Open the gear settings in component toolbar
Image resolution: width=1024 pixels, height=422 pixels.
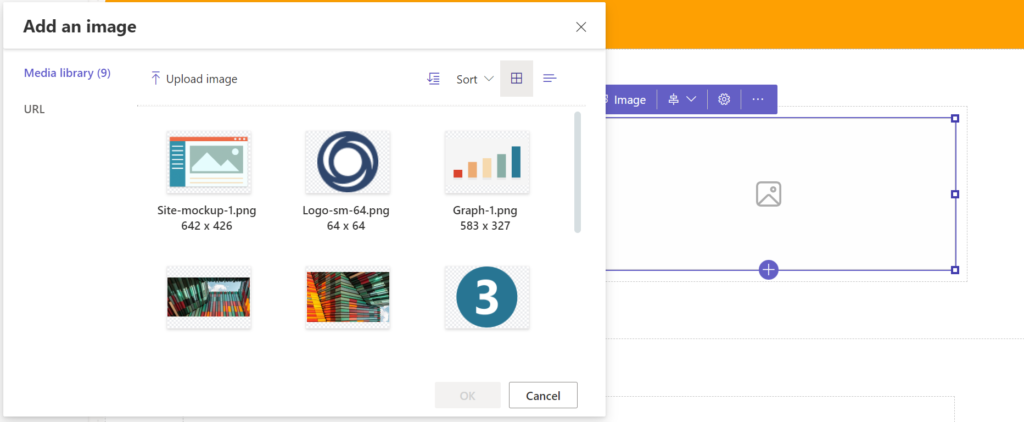click(724, 99)
